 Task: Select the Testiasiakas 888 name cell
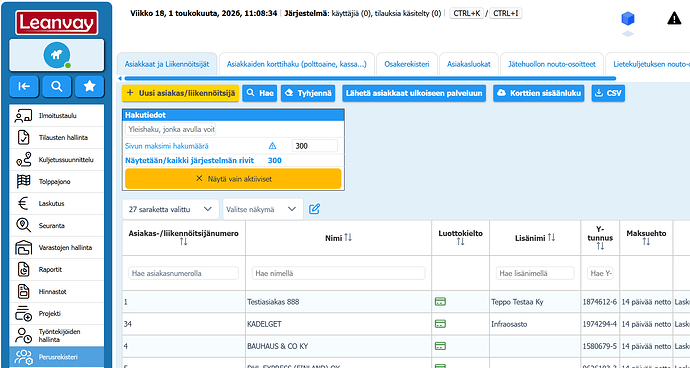pos(338,302)
